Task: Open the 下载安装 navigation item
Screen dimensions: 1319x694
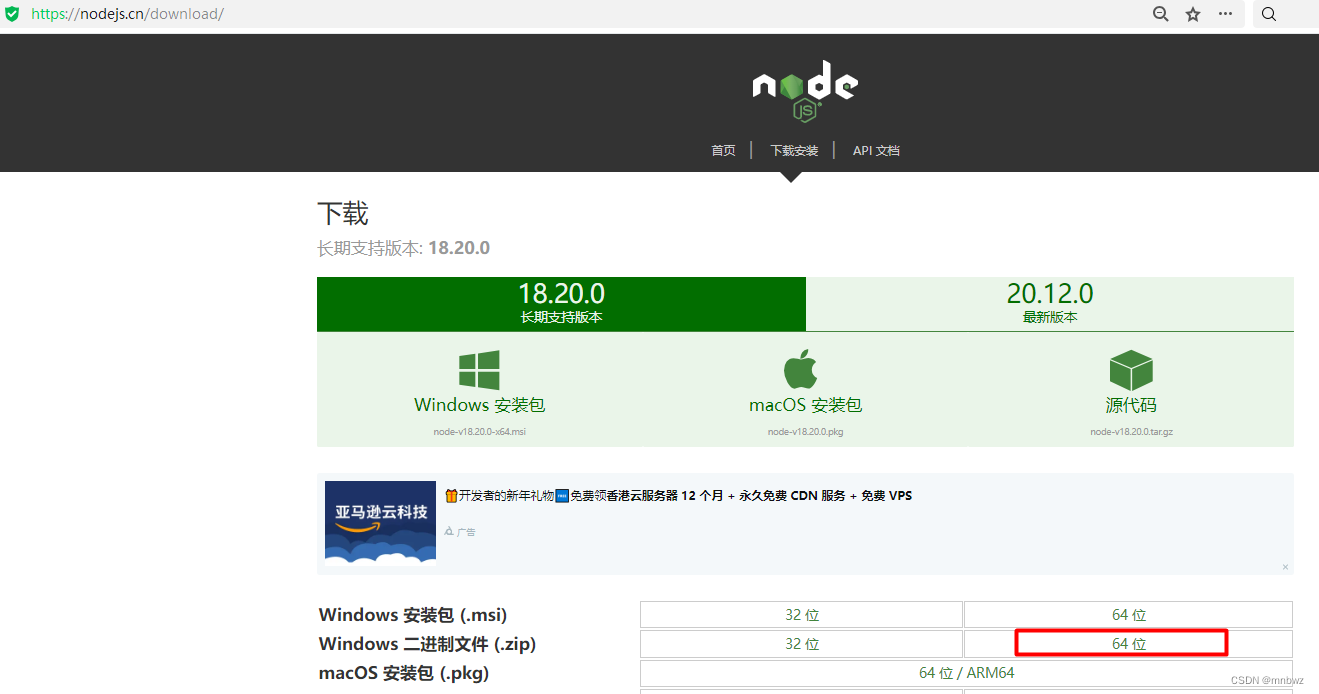Action: [794, 151]
